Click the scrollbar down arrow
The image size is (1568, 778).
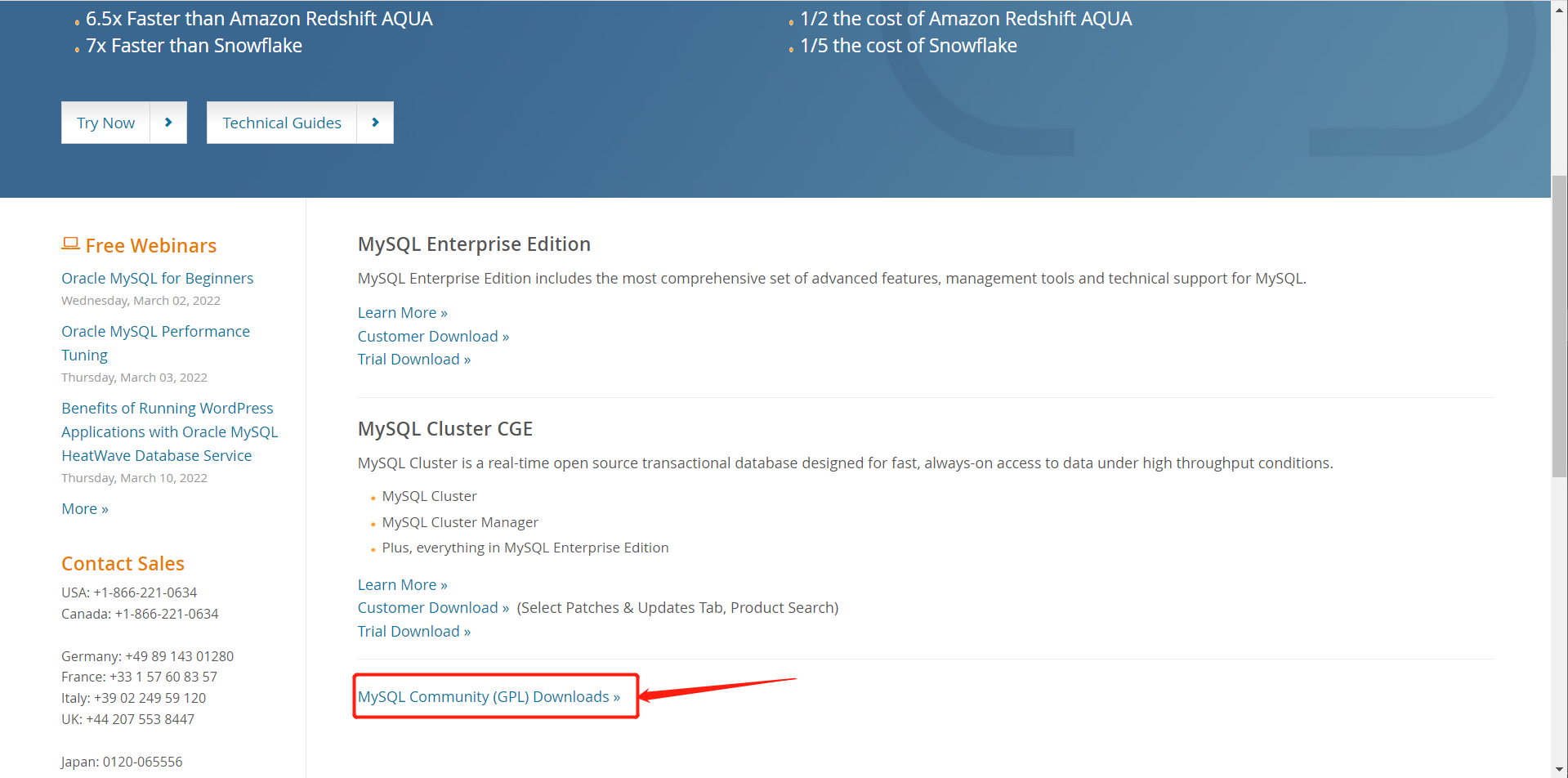pyautogui.click(x=1559, y=771)
